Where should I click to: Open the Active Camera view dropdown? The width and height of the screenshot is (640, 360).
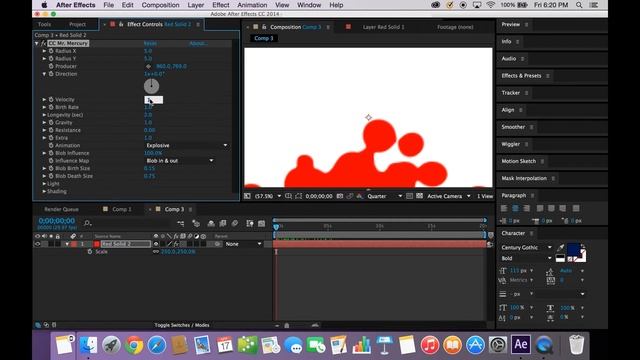coord(449,196)
